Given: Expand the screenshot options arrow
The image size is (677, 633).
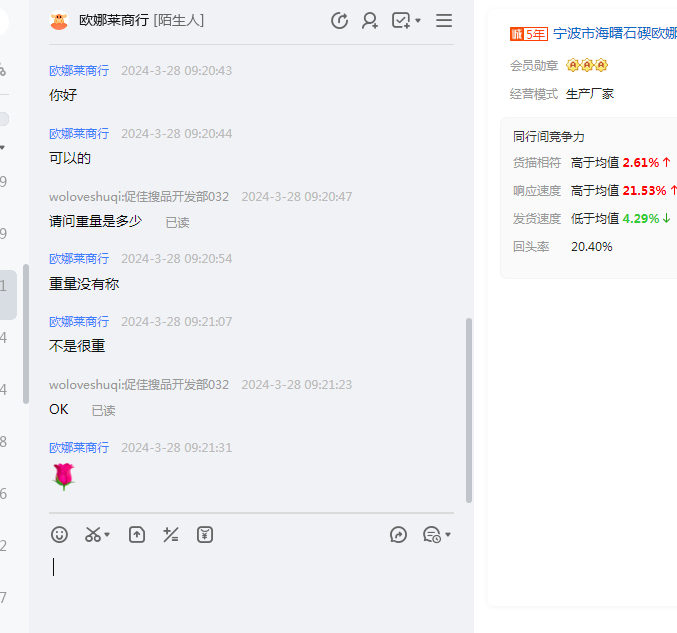Looking at the screenshot, I should point(107,535).
